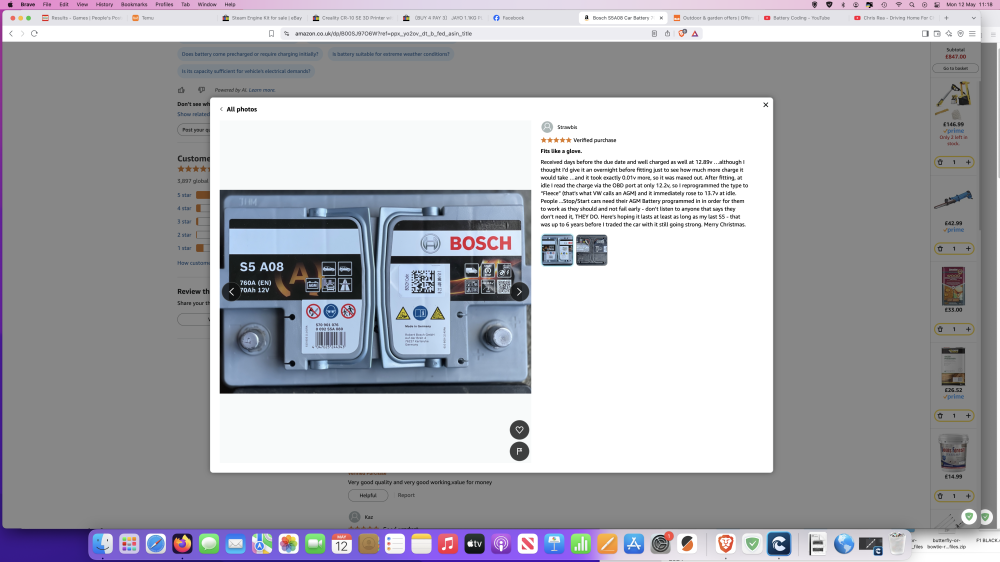
Task: Click the Helpful button under the review
Action: [367, 495]
